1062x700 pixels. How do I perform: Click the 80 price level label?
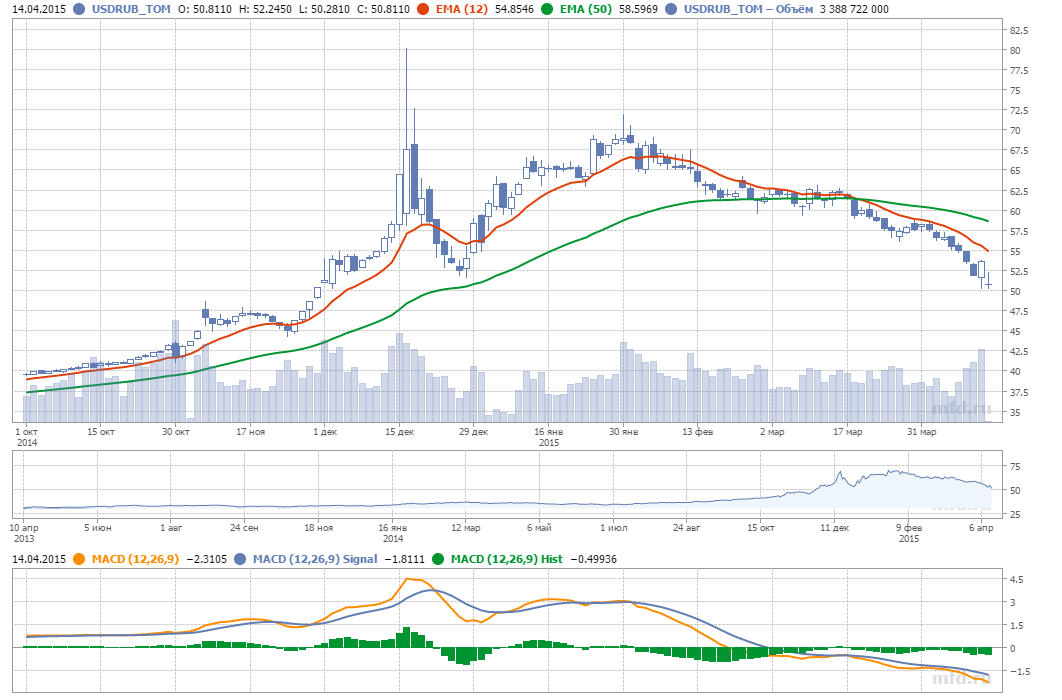(x=1015, y=51)
